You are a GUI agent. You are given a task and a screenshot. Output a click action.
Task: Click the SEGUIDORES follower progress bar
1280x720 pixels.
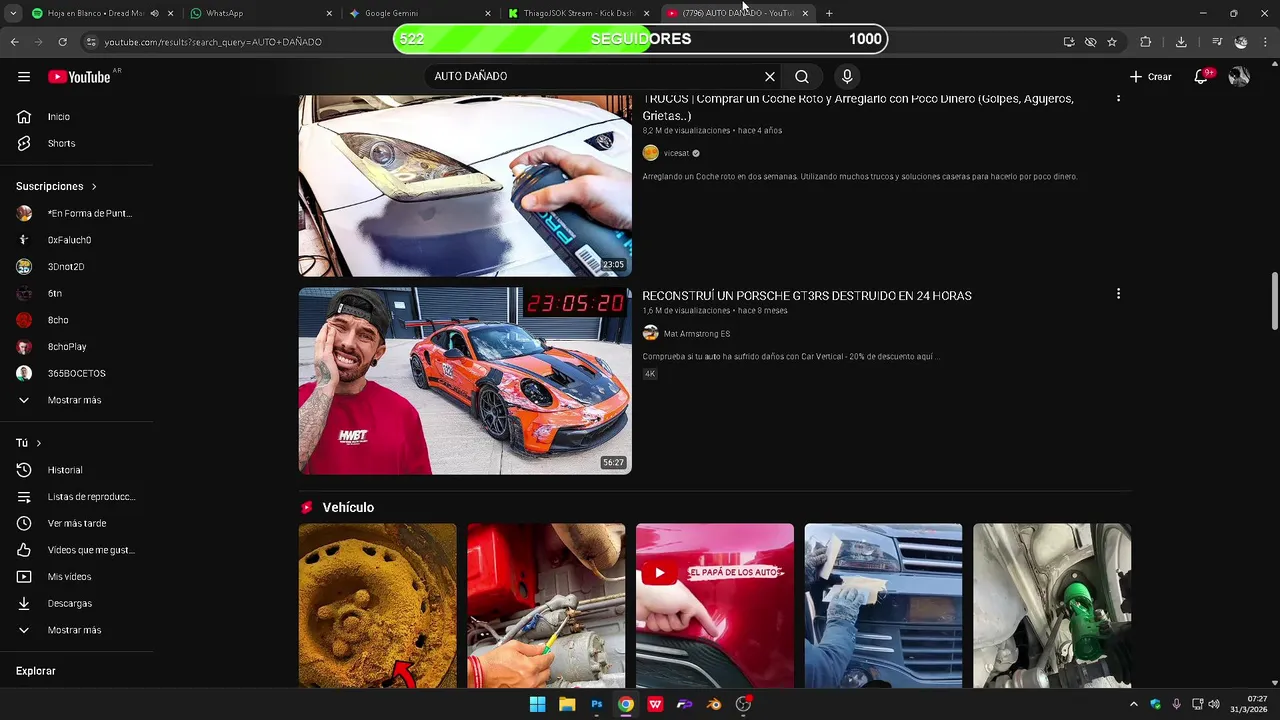[x=640, y=39]
